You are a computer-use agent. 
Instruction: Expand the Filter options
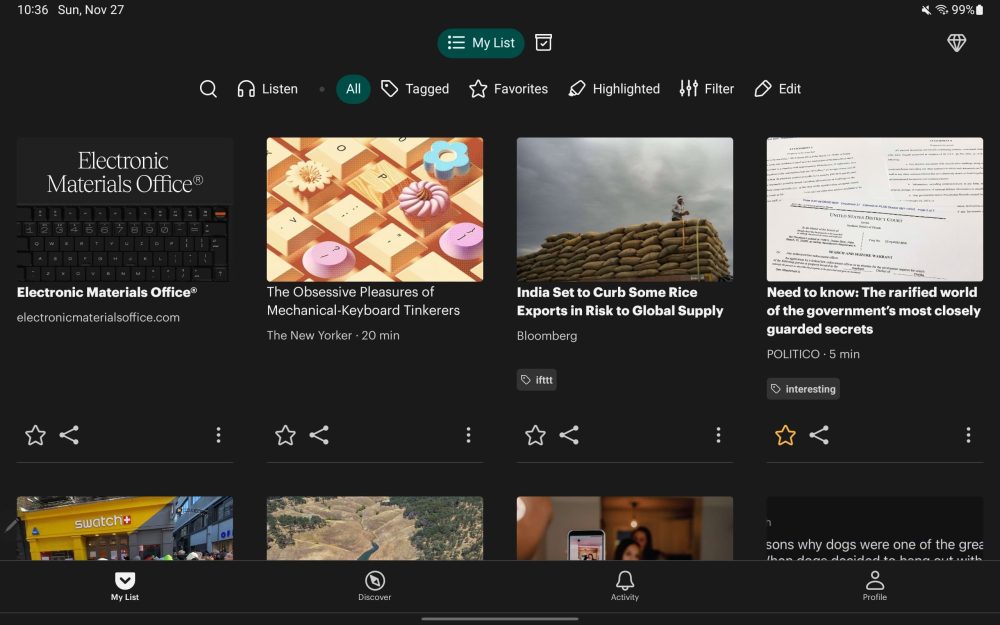[706, 89]
